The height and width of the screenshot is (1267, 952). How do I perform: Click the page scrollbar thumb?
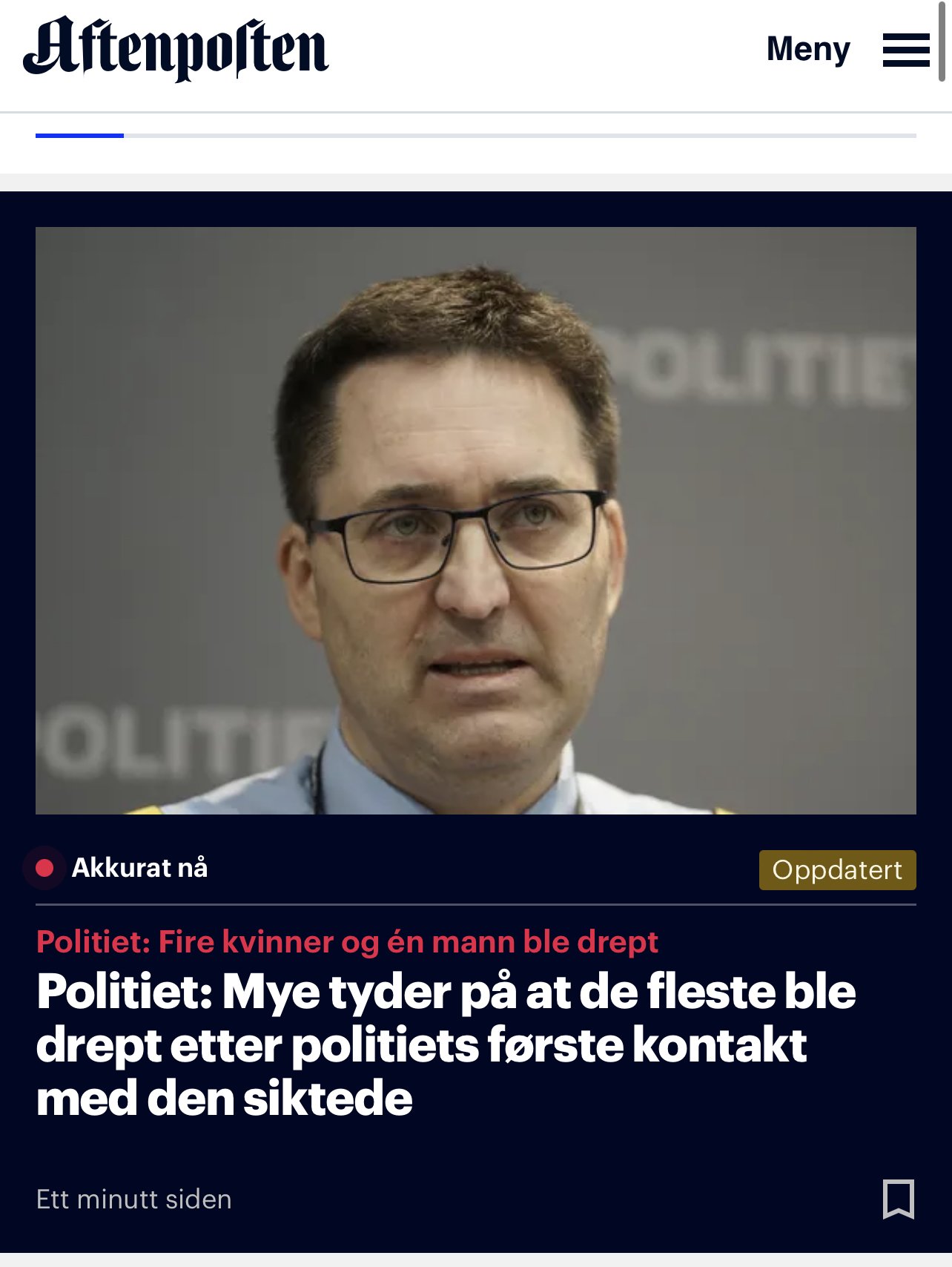(942, 41)
